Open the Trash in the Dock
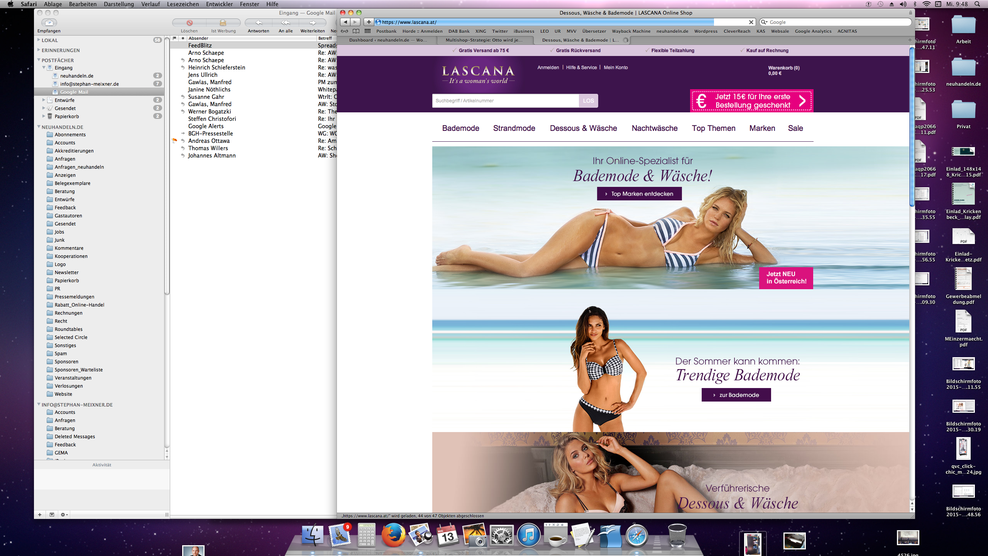Screen dimensions: 988x556 pyautogui.click(x=677, y=535)
